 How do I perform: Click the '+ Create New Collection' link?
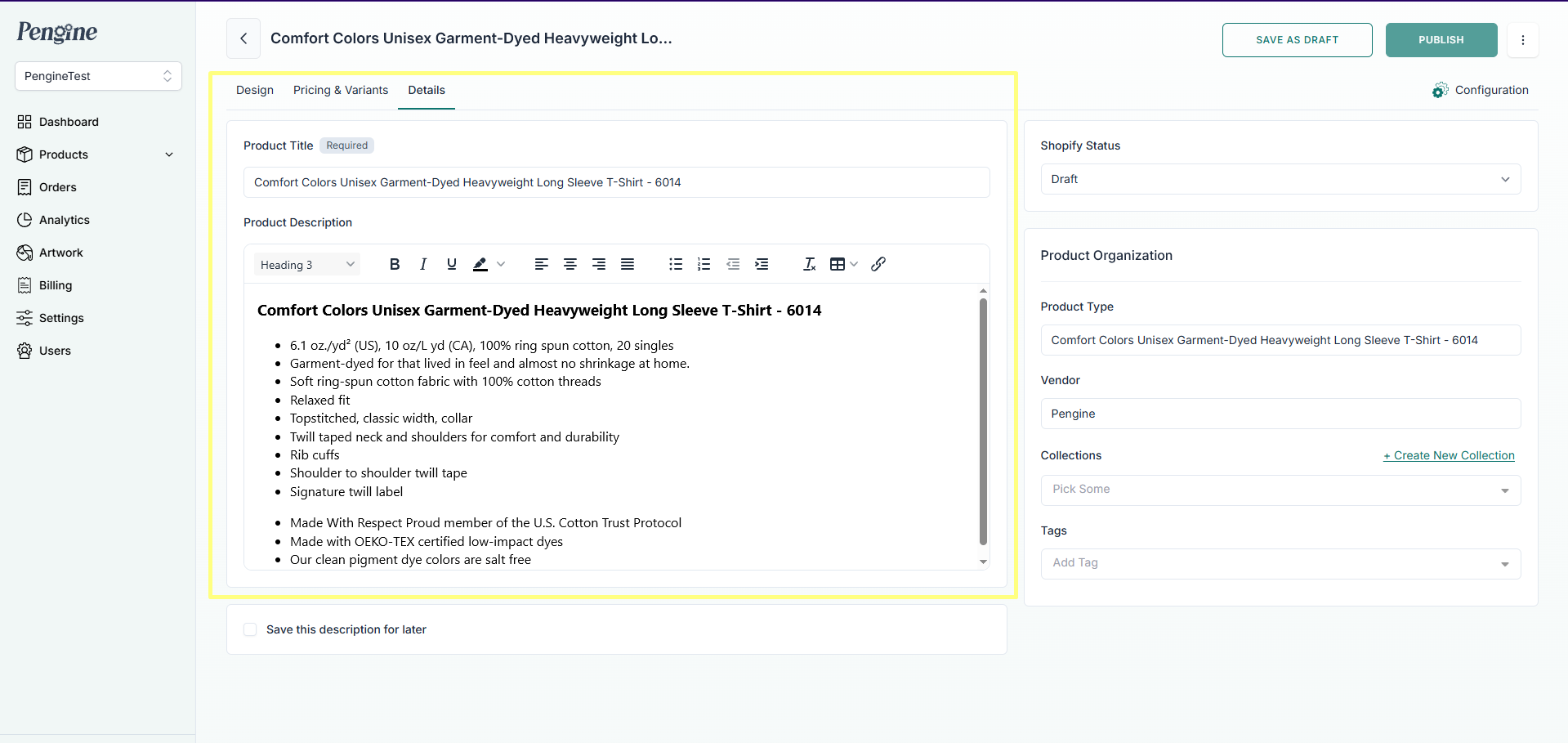pos(1449,455)
